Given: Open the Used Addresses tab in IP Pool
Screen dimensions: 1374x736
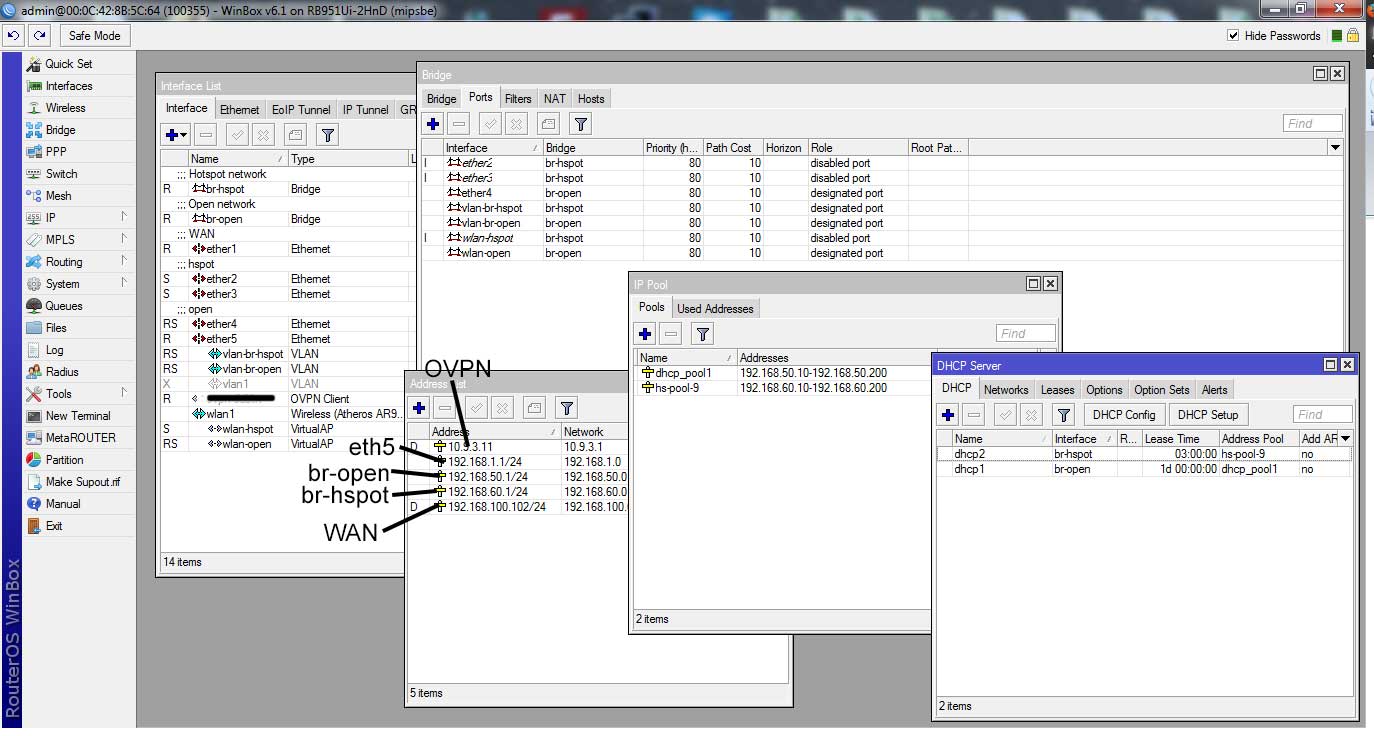Looking at the screenshot, I should click(715, 308).
